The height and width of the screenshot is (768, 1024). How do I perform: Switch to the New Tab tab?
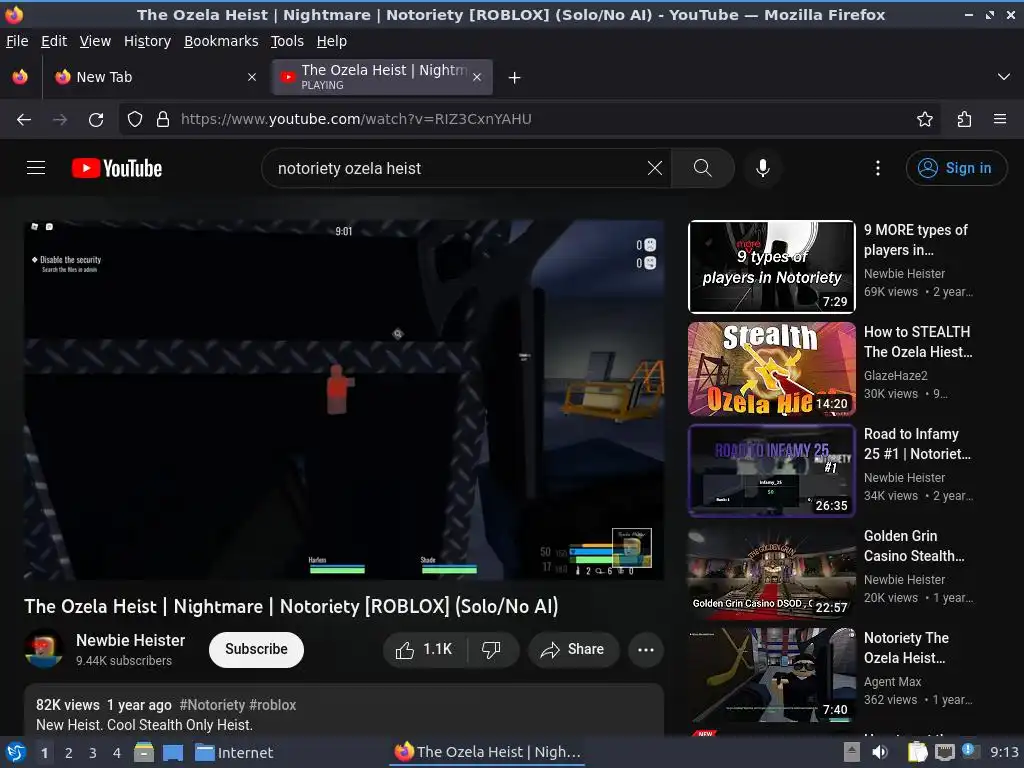[155, 77]
